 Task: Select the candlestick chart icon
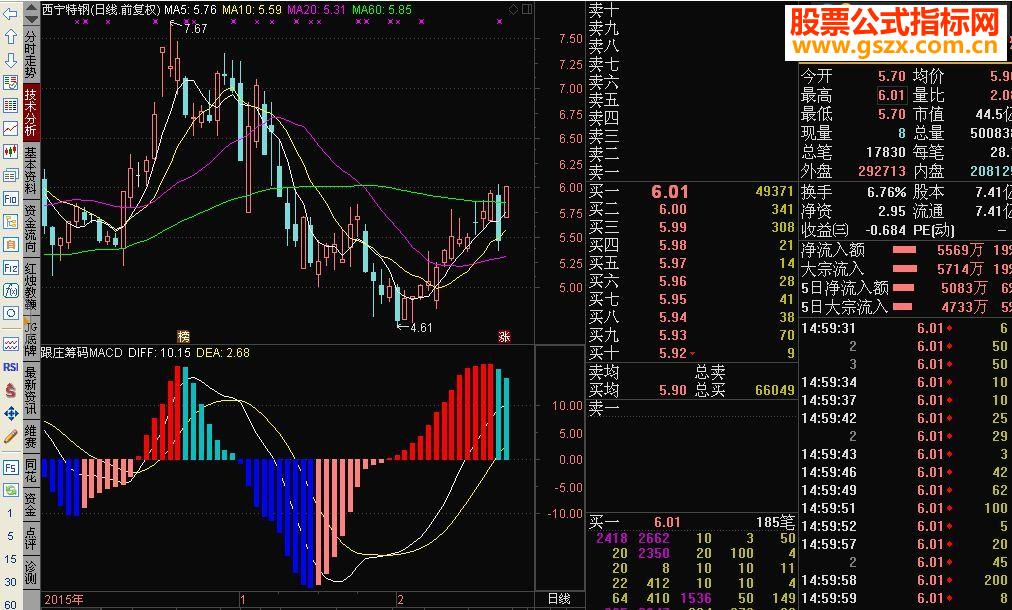[10, 152]
